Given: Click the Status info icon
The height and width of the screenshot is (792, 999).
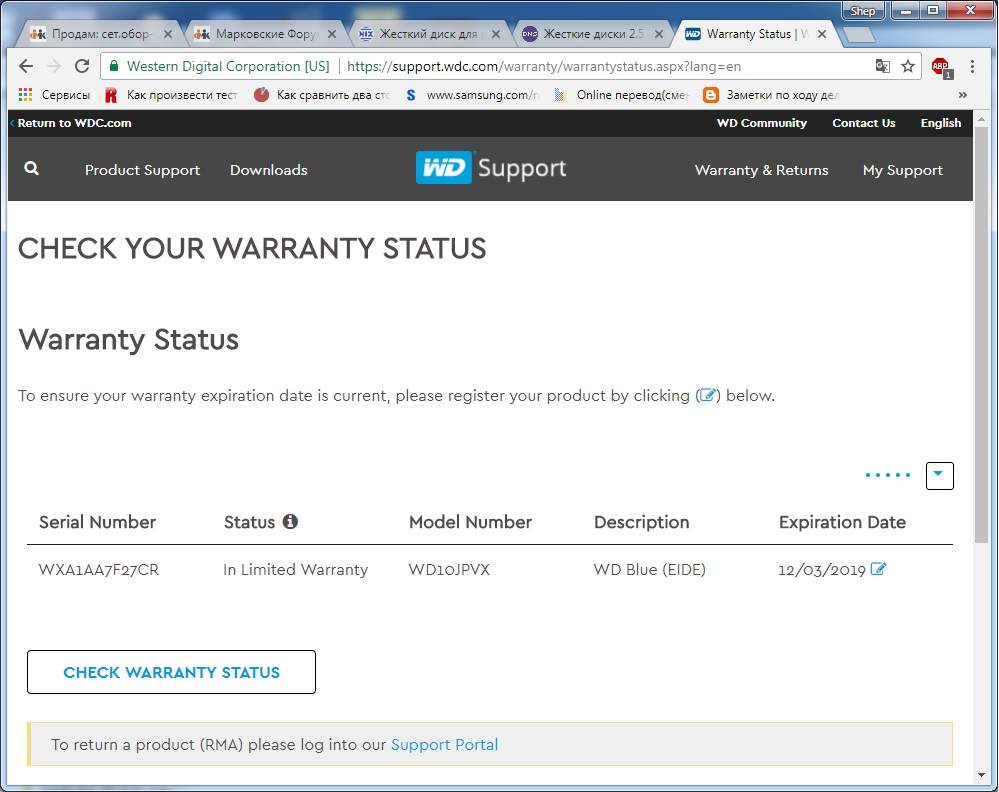Looking at the screenshot, I should [x=291, y=522].
